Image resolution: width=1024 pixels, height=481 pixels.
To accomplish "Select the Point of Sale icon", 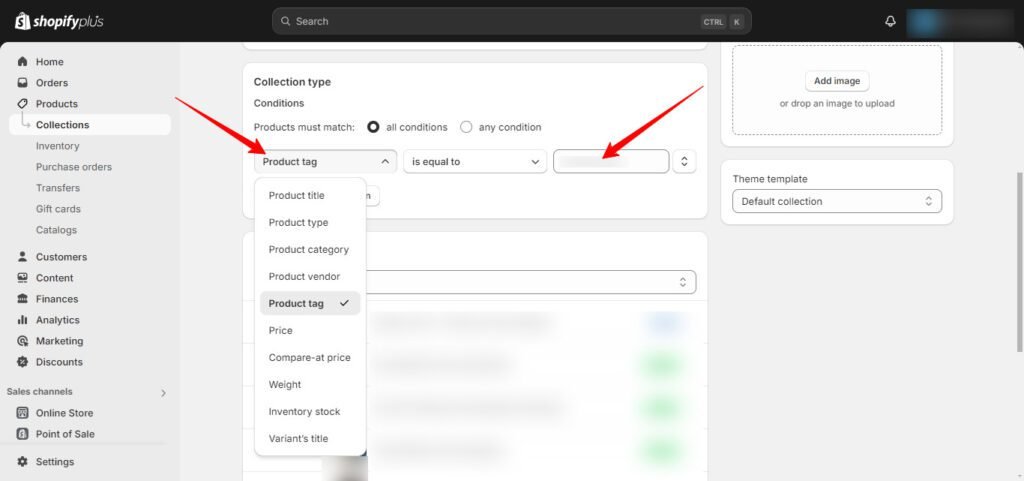I will tap(23, 434).
